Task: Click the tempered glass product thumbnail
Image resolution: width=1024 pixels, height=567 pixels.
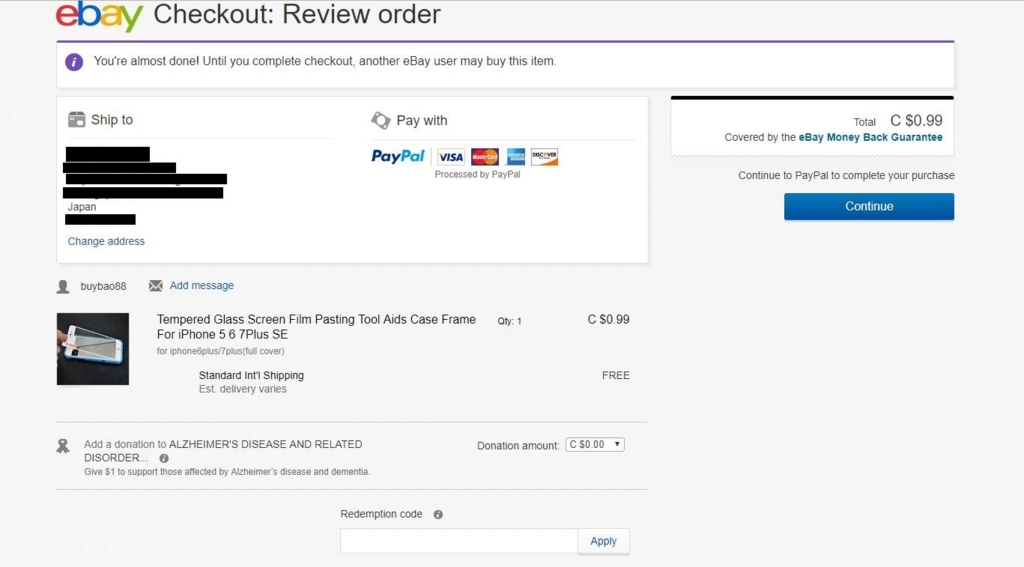Action: [93, 349]
